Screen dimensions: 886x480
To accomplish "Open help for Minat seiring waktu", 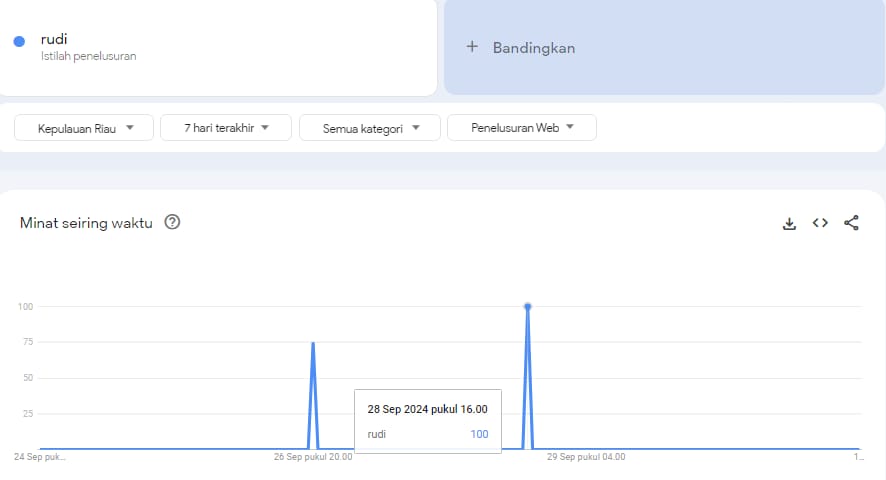I will [172, 222].
